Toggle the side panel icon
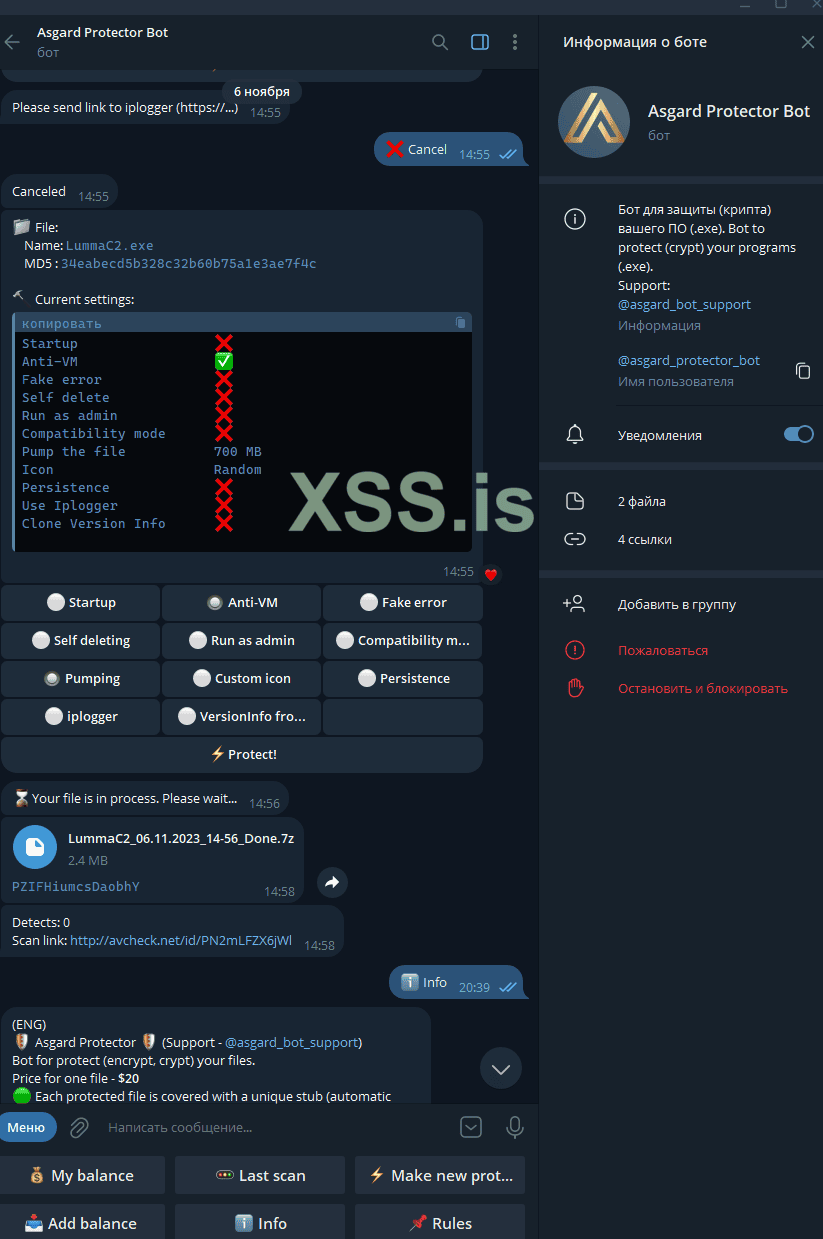 [480, 42]
